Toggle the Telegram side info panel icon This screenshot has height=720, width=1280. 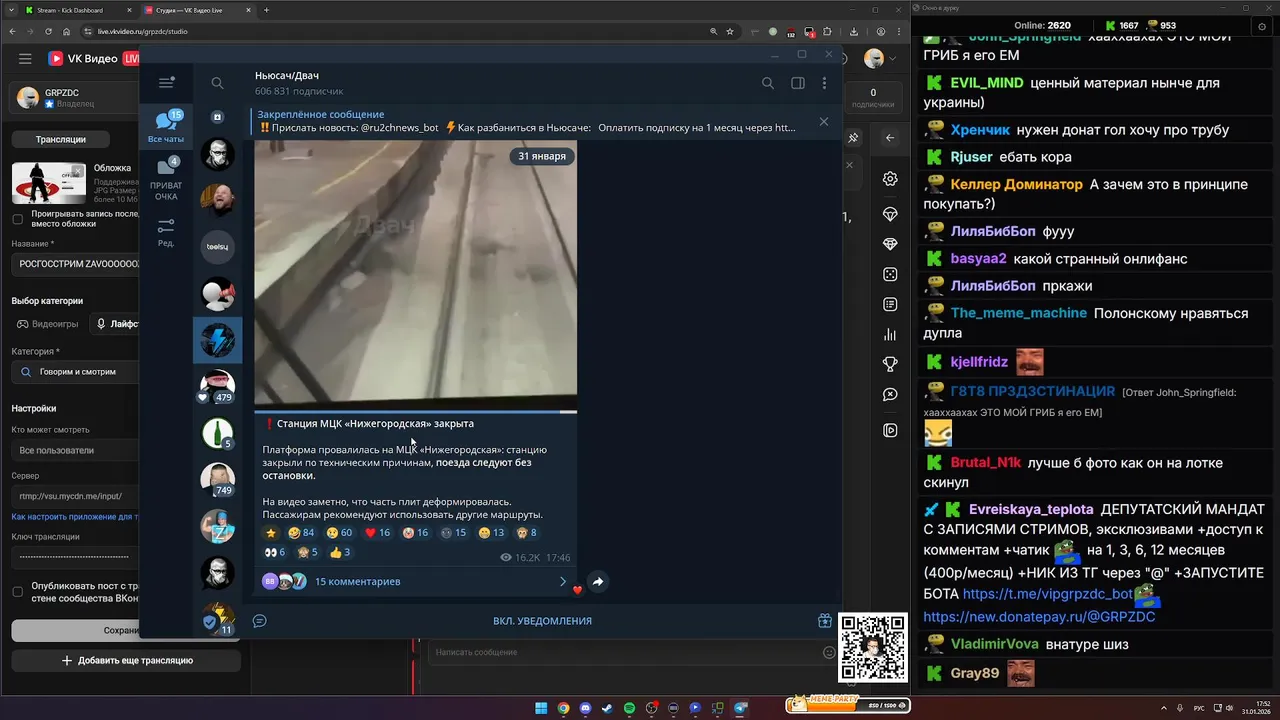[798, 83]
